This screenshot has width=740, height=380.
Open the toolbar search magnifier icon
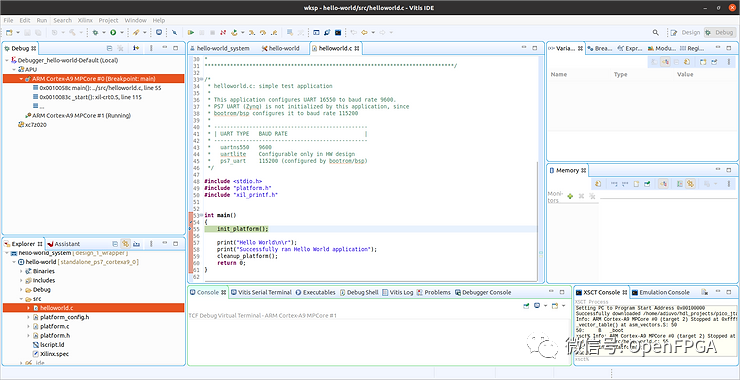click(656, 33)
